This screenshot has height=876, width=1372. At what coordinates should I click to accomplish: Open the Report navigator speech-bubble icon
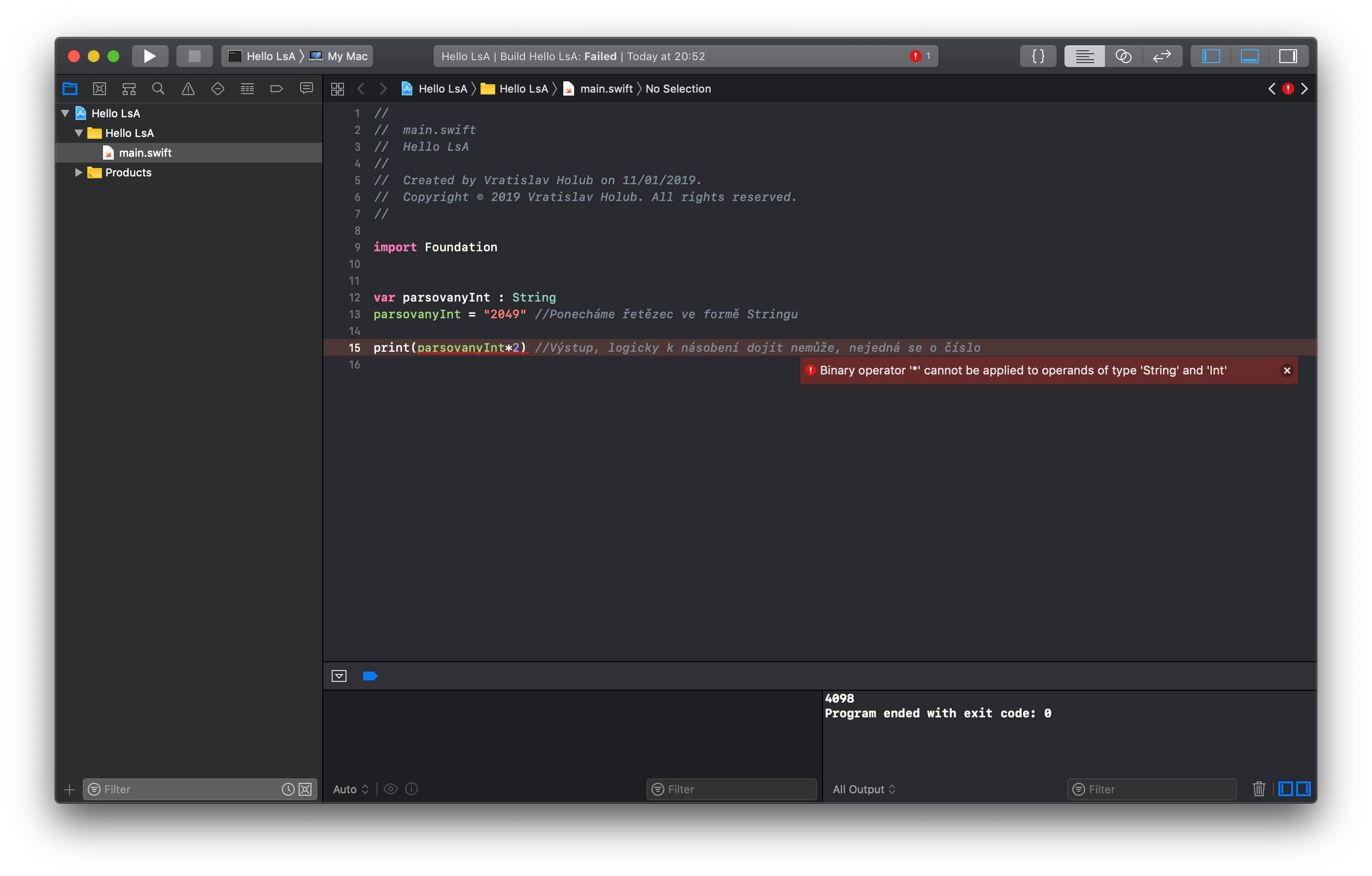tap(307, 88)
